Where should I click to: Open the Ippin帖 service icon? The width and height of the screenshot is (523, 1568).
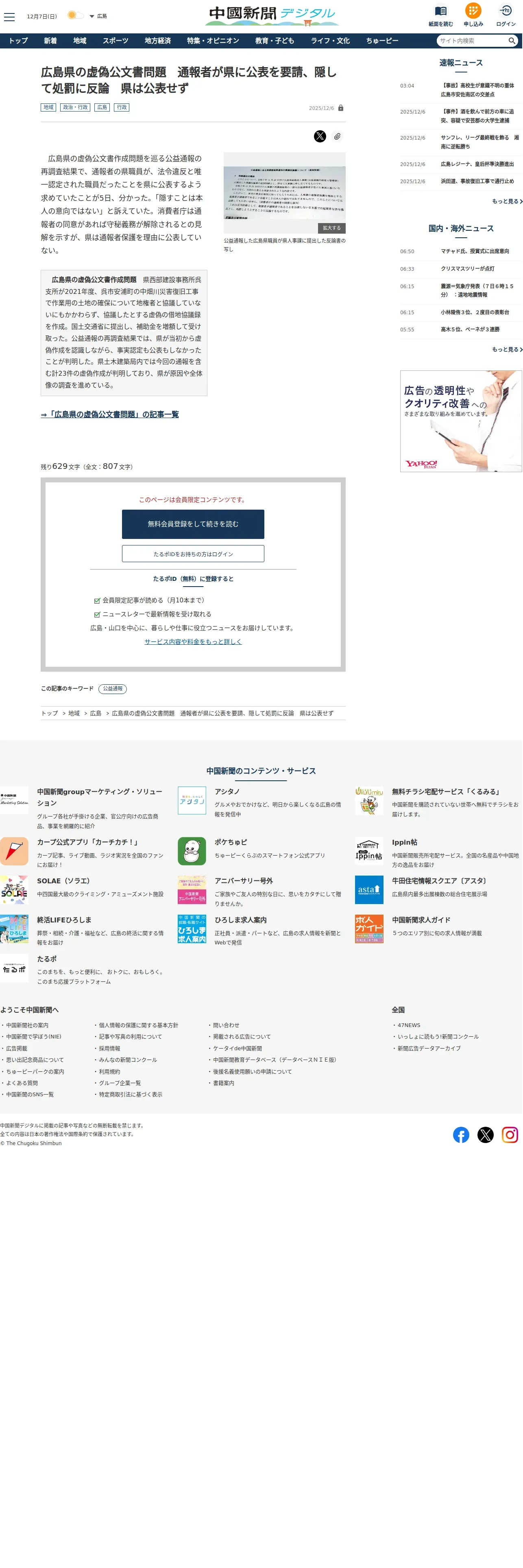pyautogui.click(x=369, y=852)
